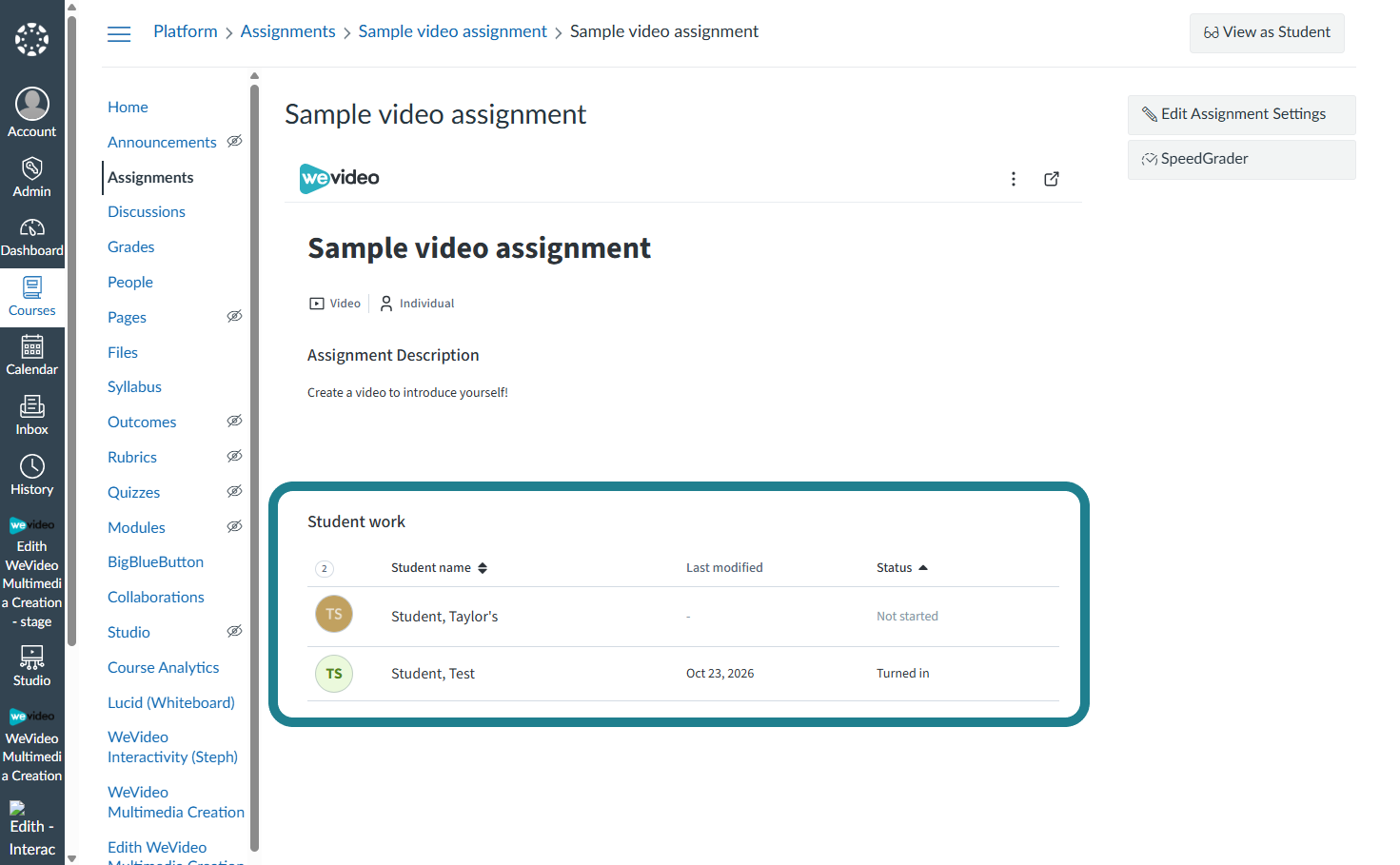Open History in global navigation

32,476
